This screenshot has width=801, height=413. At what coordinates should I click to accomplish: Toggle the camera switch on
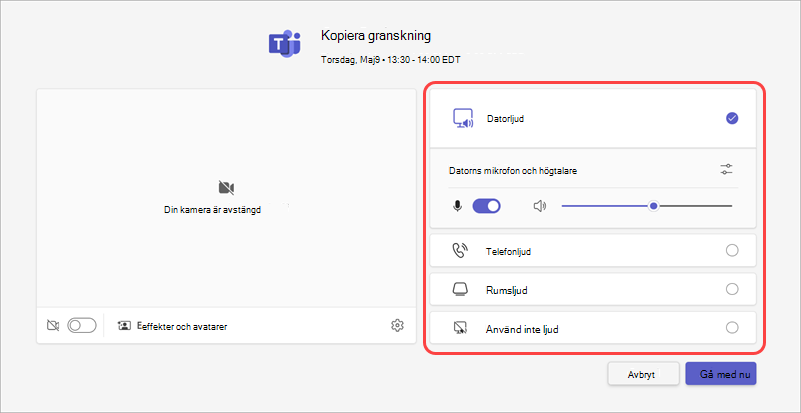[82, 326]
